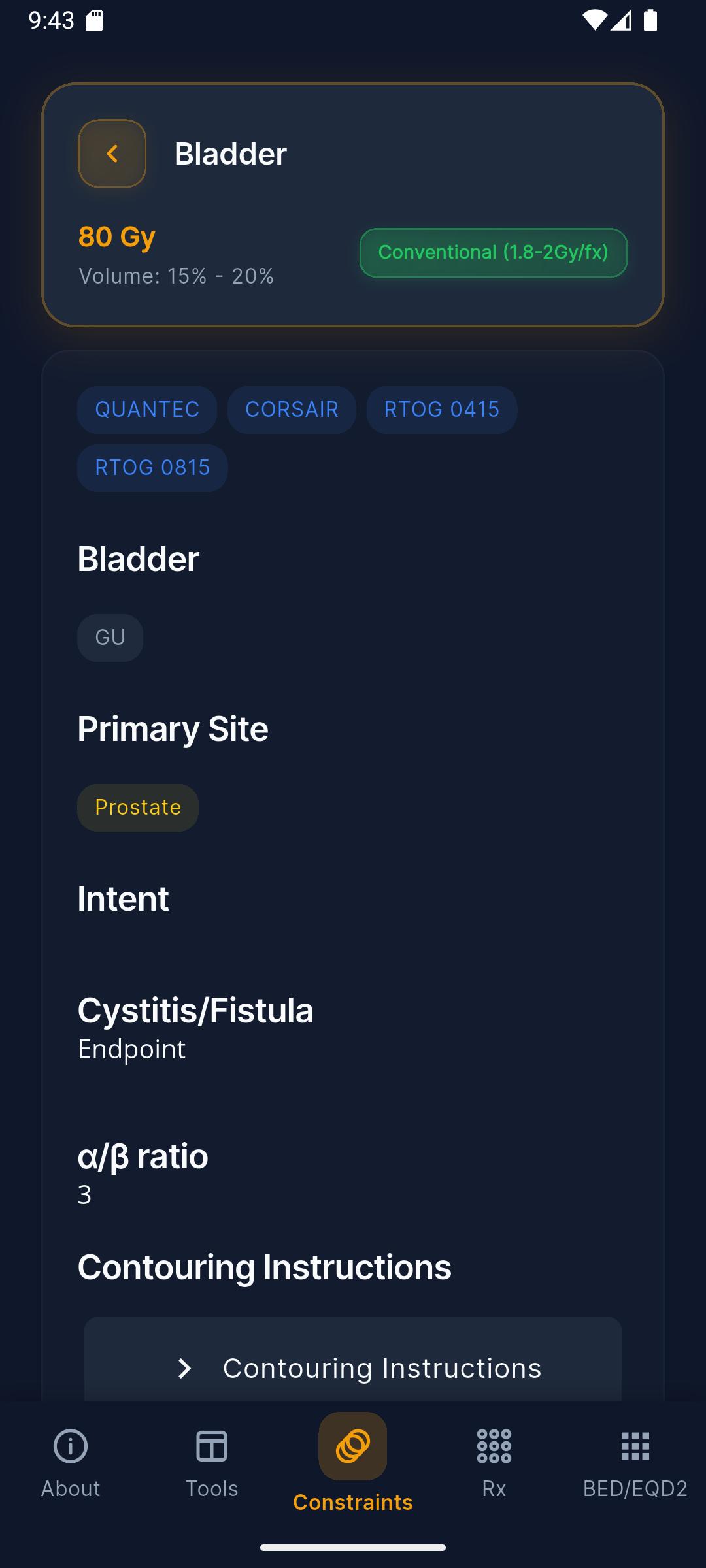
Task: Switch to the Rx tab label
Action: 494,1489
